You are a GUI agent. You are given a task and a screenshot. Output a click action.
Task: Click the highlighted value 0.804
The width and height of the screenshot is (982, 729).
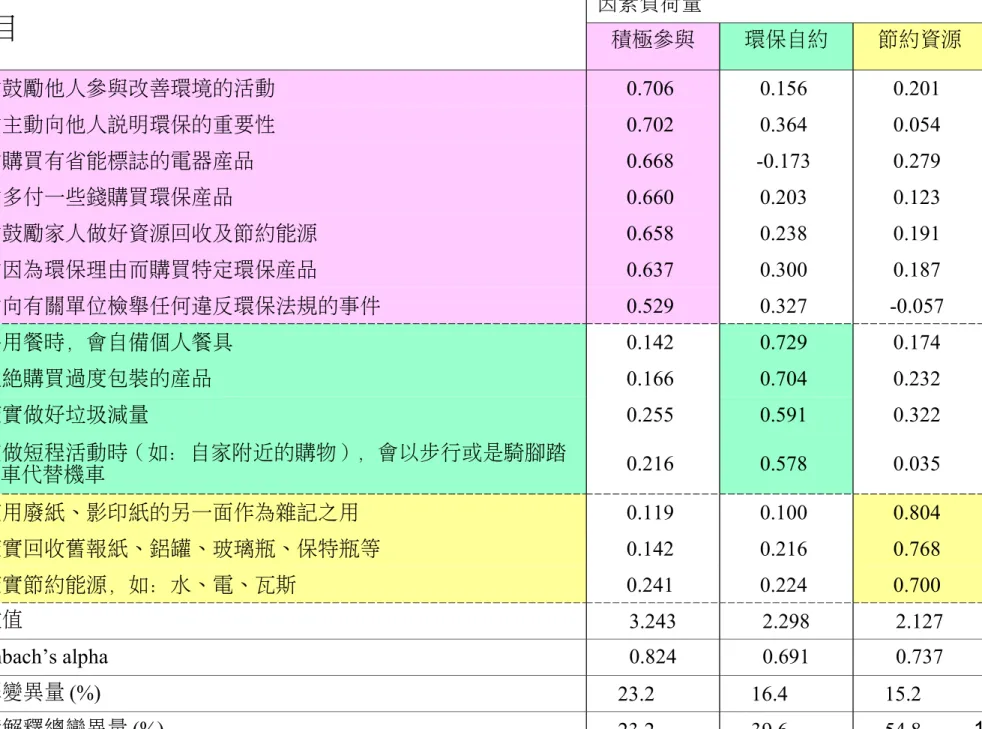917,513
